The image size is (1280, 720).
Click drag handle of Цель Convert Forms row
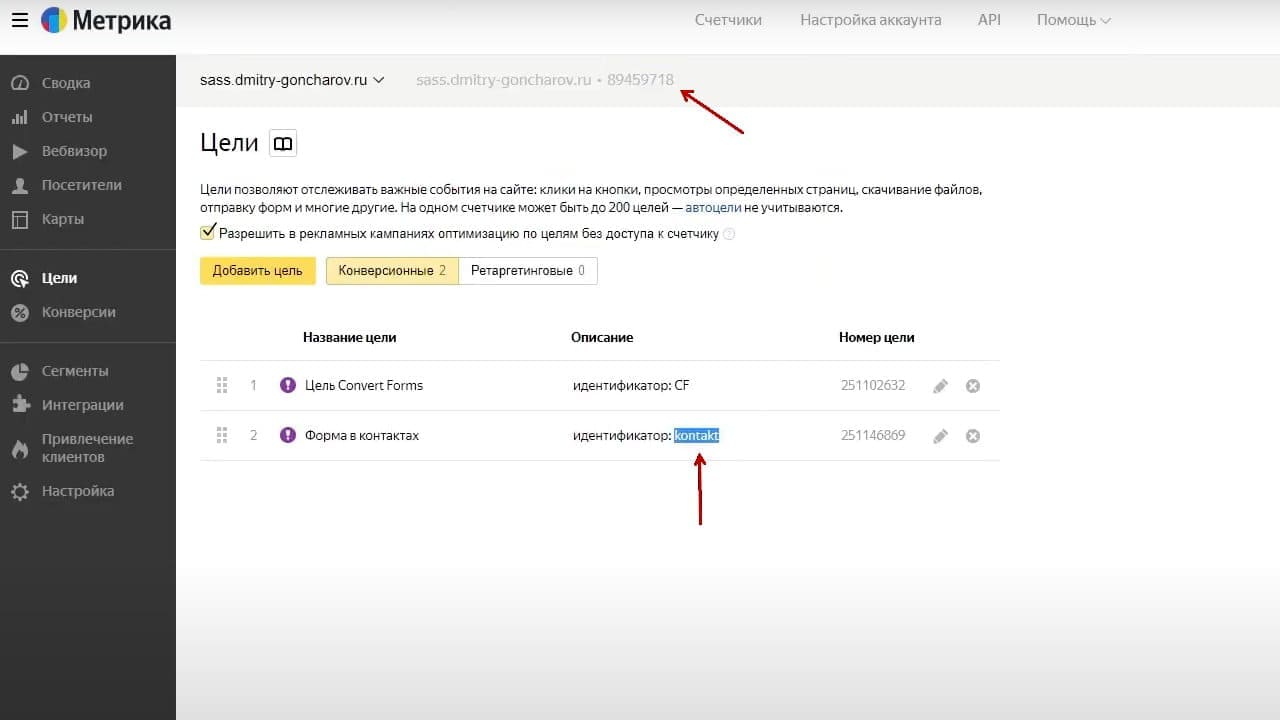[x=222, y=385]
